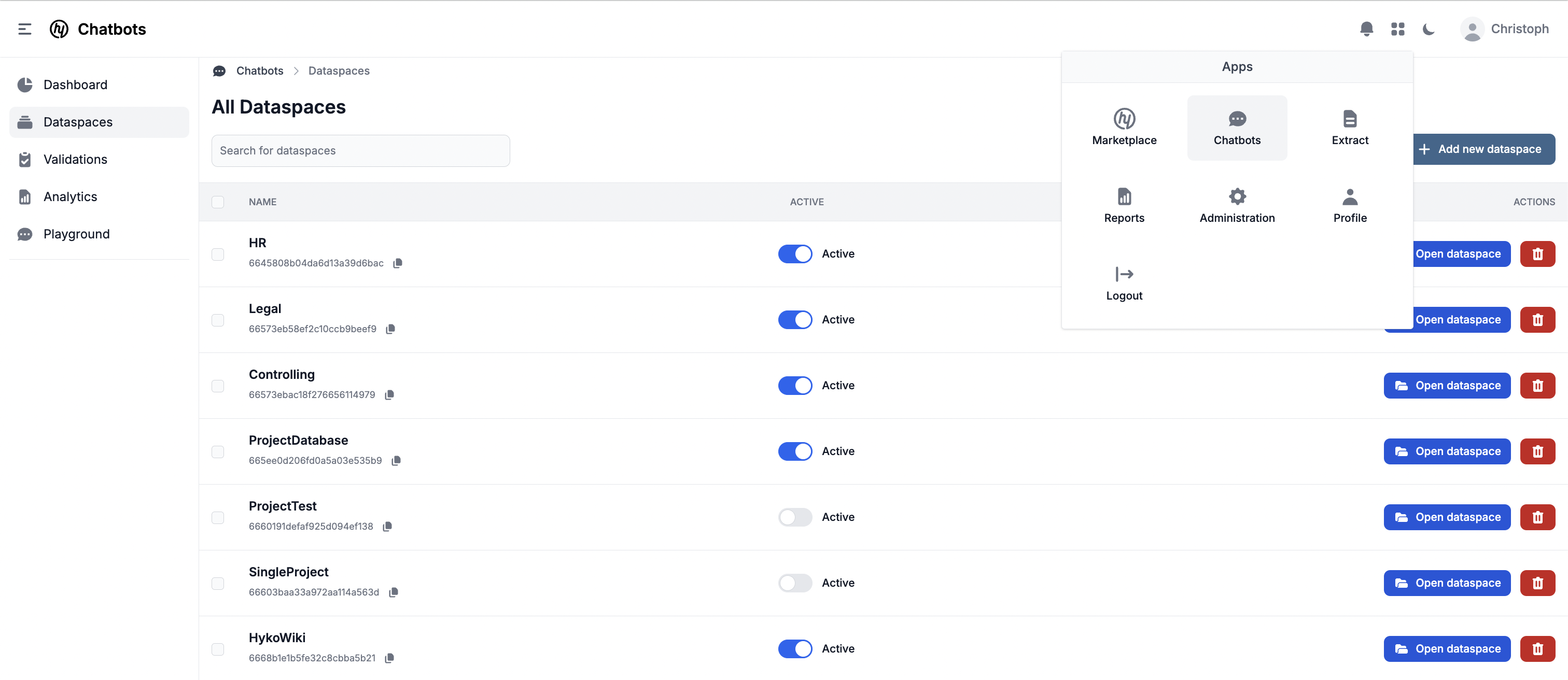Open the Marketplace app icon
1568x680 pixels.
pos(1124,126)
